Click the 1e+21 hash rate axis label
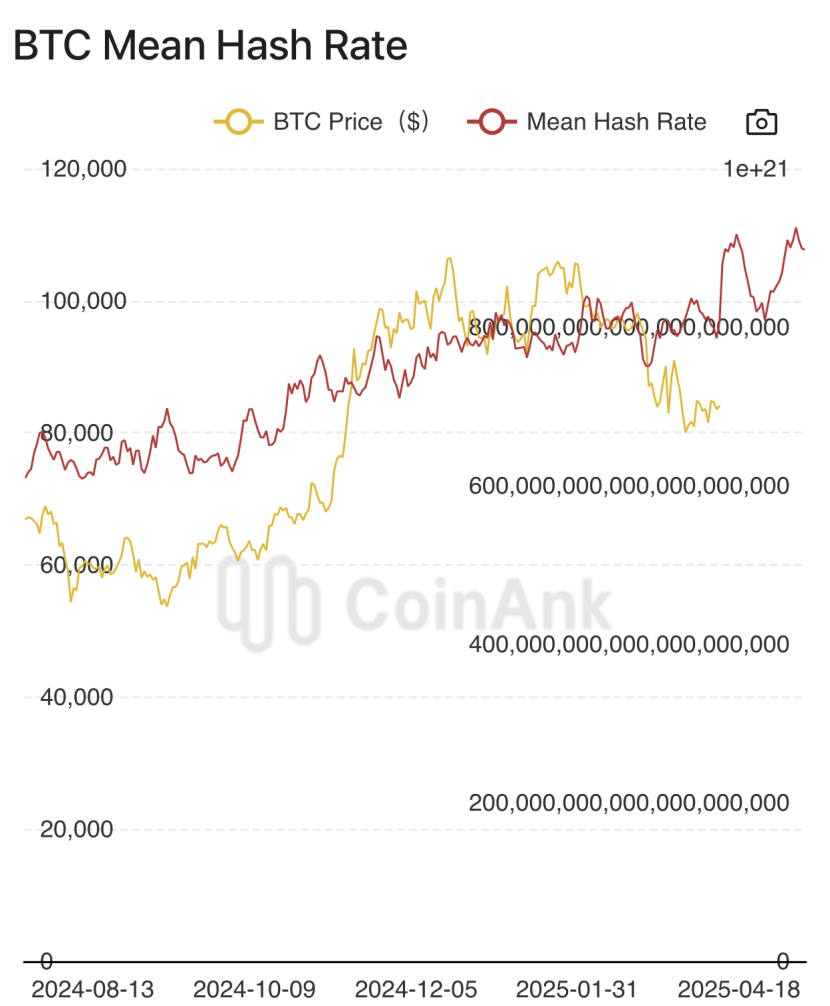This screenshot has height=1006, width=830. tap(755, 169)
